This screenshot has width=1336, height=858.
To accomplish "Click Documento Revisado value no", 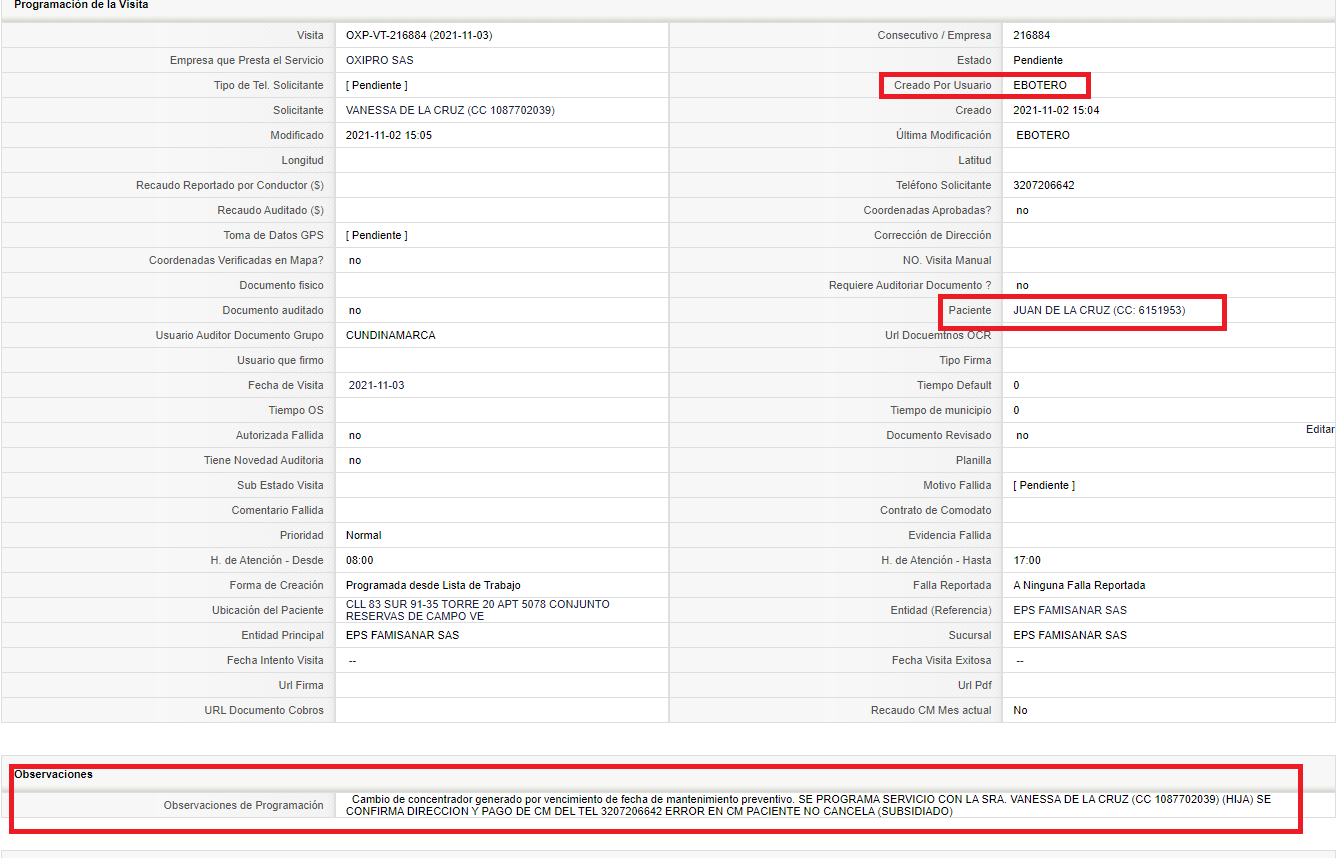I will 1022,435.
